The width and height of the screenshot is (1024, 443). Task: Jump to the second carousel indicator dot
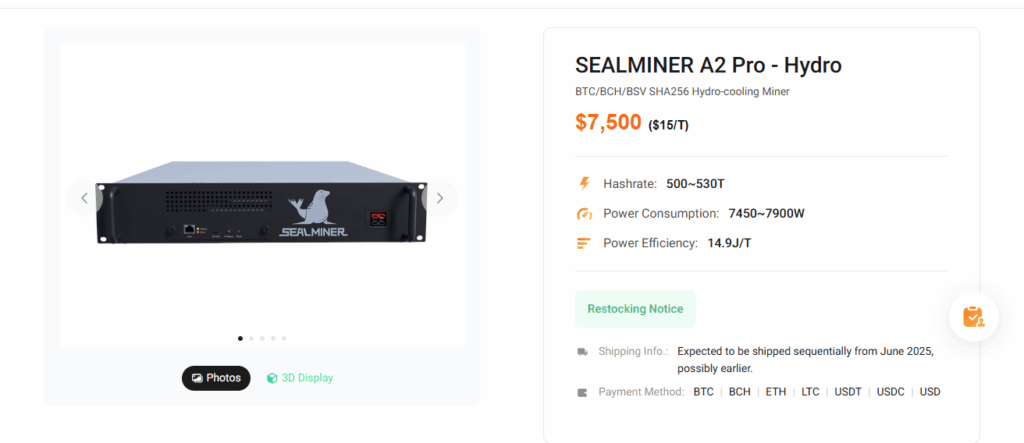tap(250, 338)
